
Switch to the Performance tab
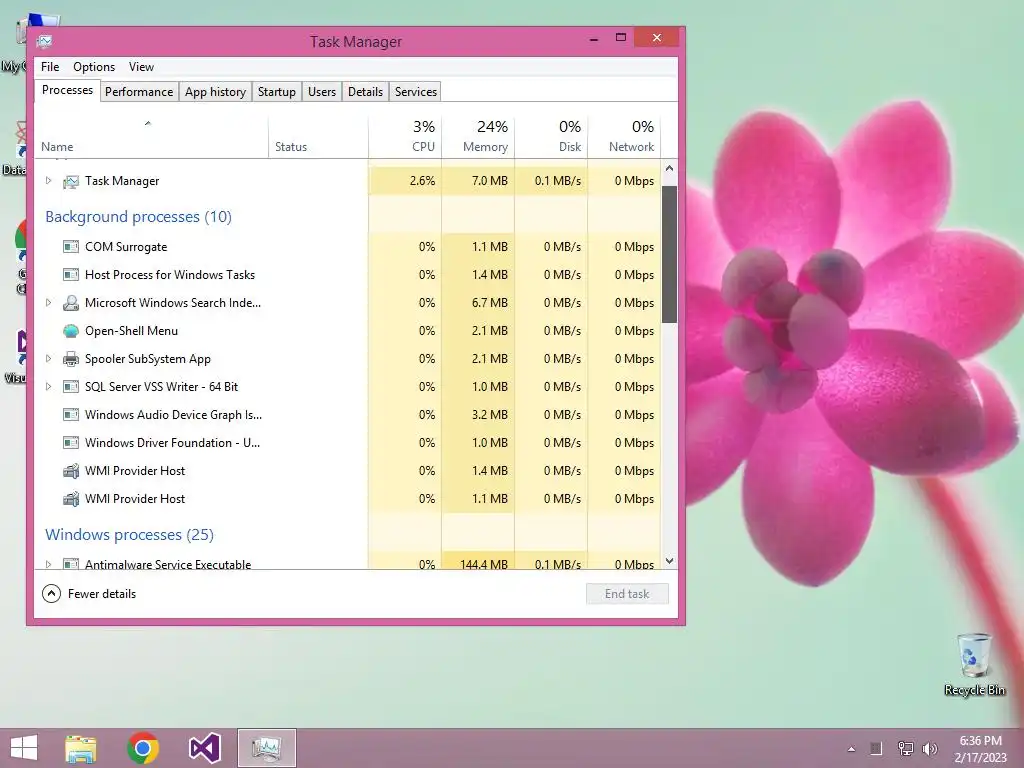pos(138,92)
